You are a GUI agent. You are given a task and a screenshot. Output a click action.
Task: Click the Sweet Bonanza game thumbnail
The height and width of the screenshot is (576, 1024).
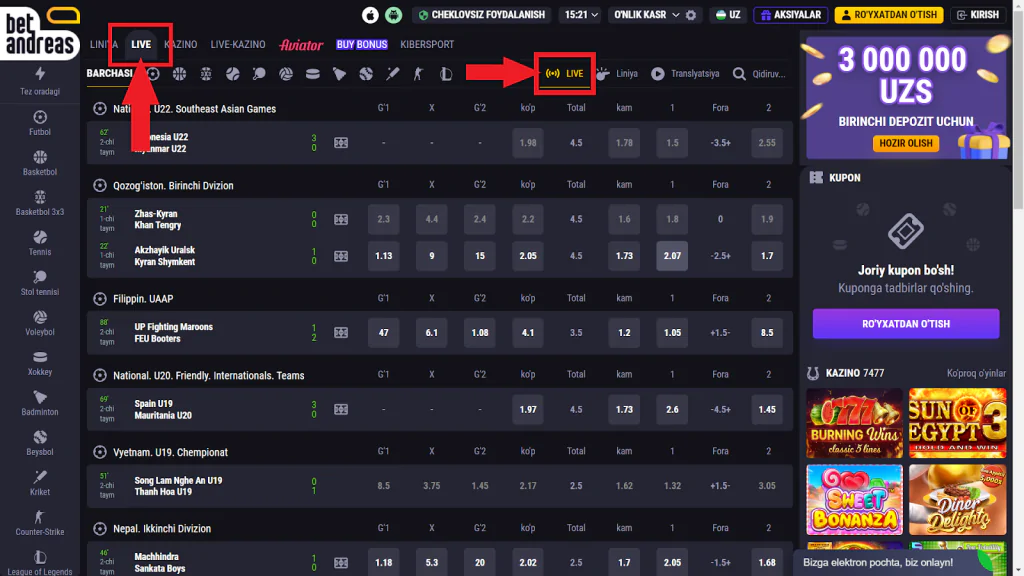pos(853,500)
